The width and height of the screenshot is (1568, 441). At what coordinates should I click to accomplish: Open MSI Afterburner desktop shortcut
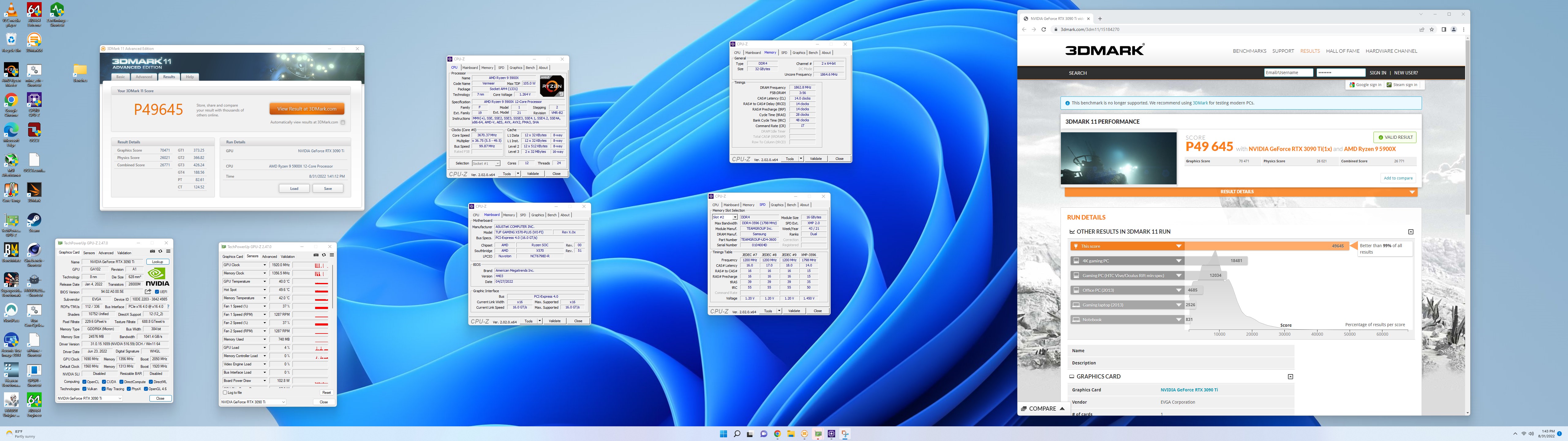click(11, 164)
